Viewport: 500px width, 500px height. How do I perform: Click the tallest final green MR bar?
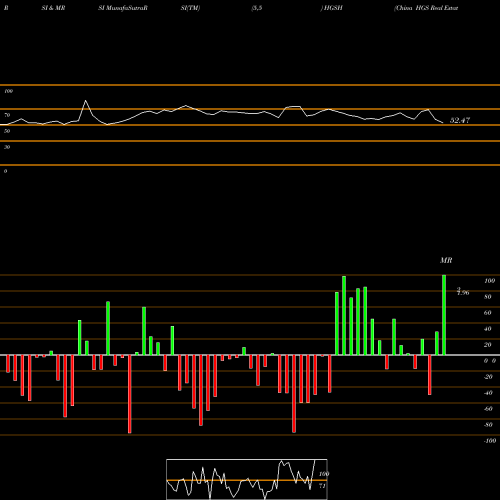[444, 315]
